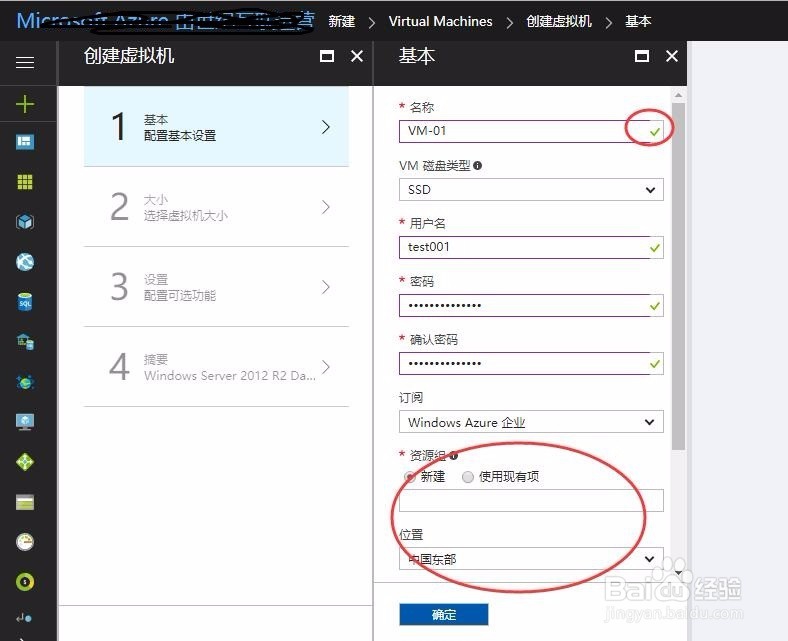This screenshot has height=641, width=788.
Task: Open the hamburger menu in the sidebar
Action: (25, 62)
